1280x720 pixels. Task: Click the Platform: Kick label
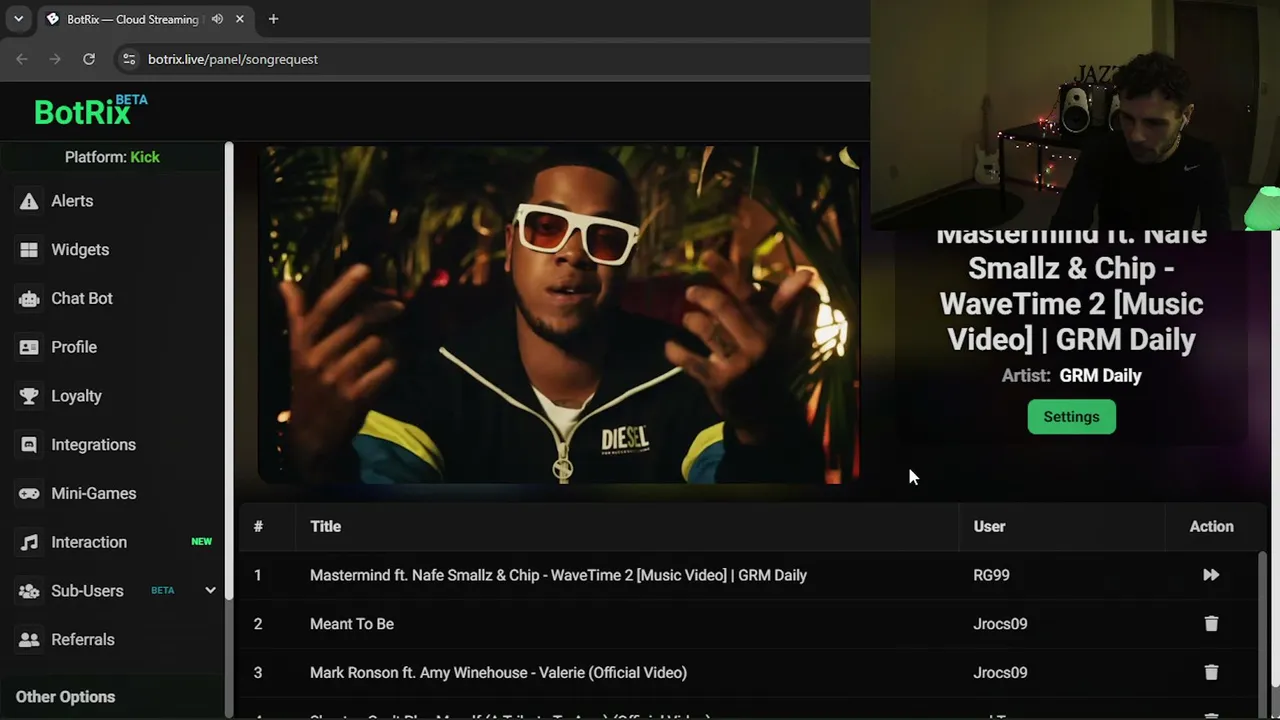pyautogui.click(x=112, y=157)
